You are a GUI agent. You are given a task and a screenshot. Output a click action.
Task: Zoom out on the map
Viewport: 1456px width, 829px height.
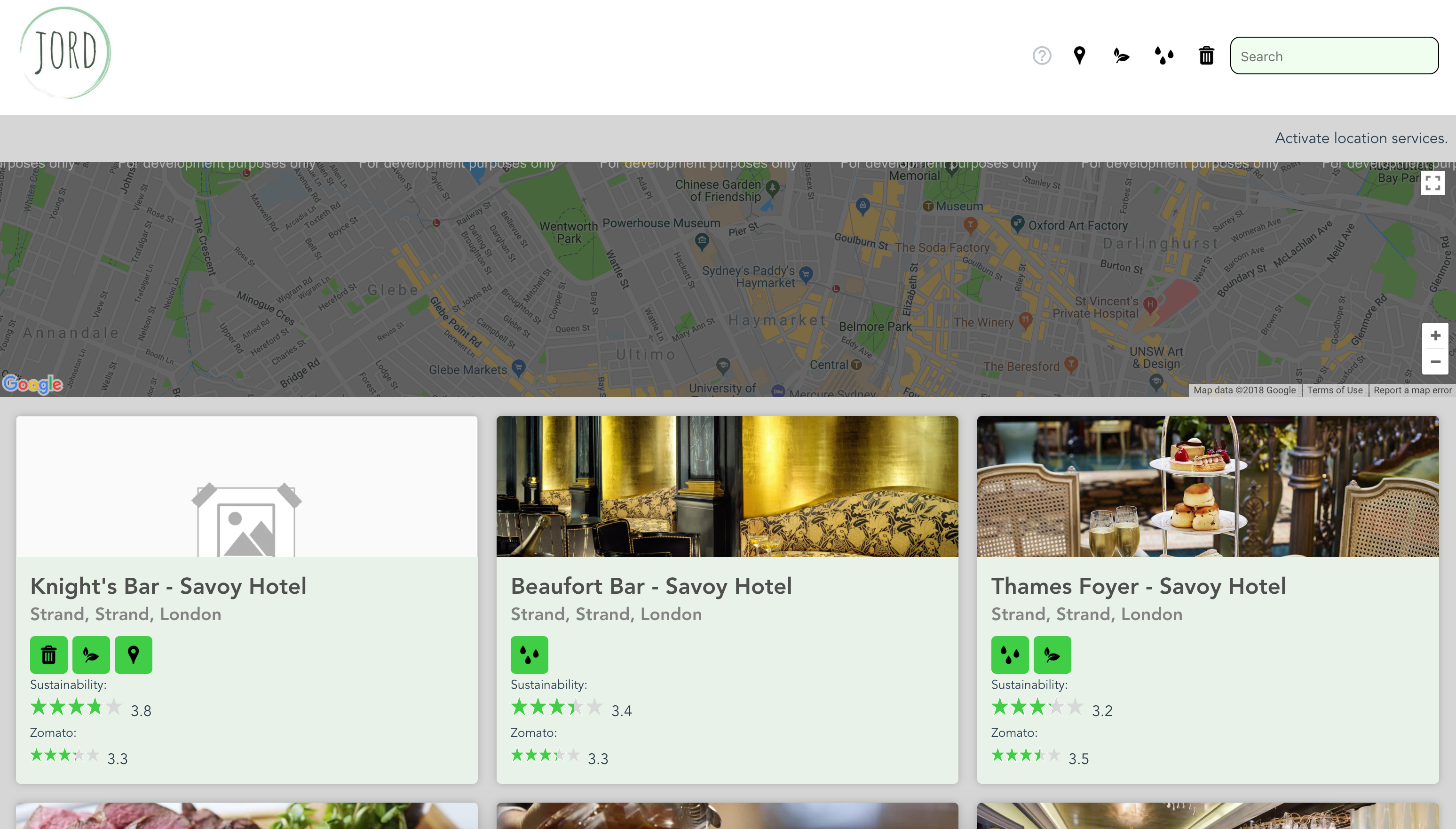click(1435, 362)
